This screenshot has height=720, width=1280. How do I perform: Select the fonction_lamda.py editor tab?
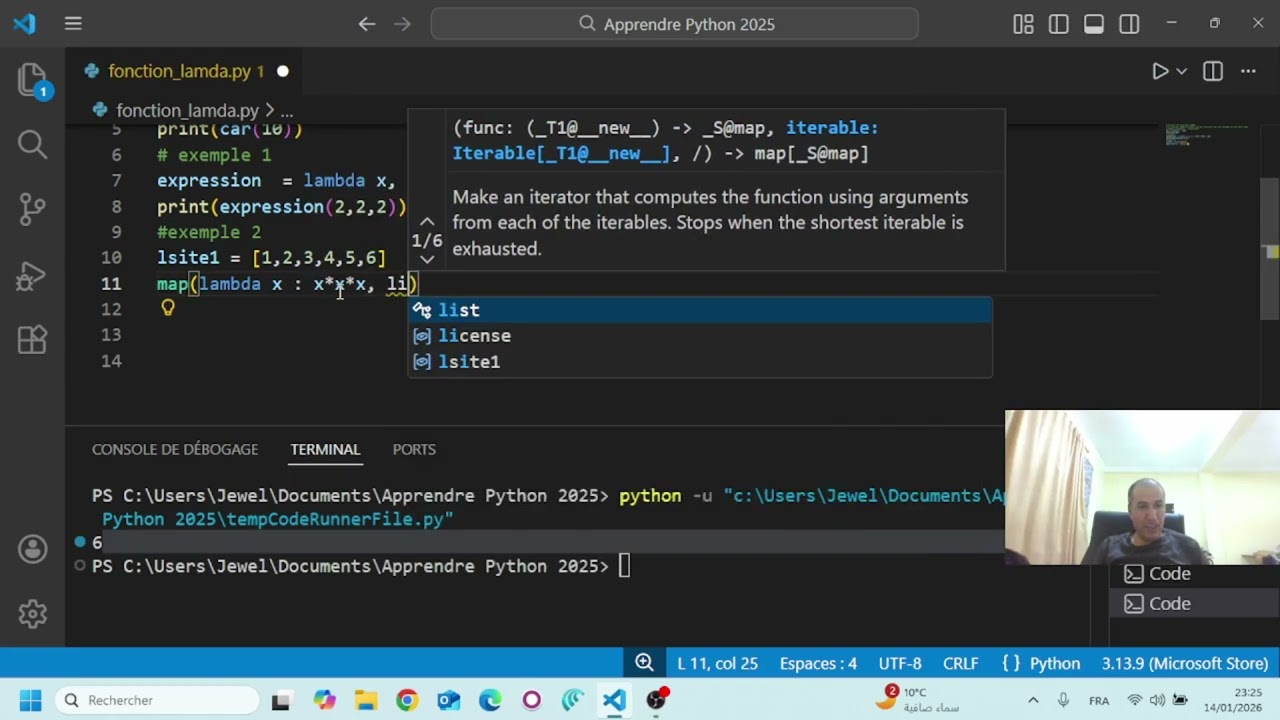(x=184, y=71)
